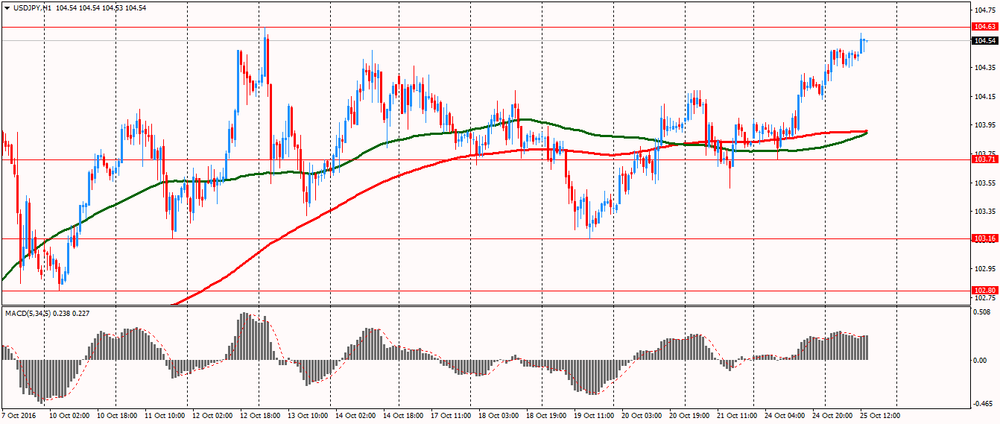Click the 7 Oct 2016 date label
Screen dimensions: 1000x424
pyautogui.click(x=20, y=415)
